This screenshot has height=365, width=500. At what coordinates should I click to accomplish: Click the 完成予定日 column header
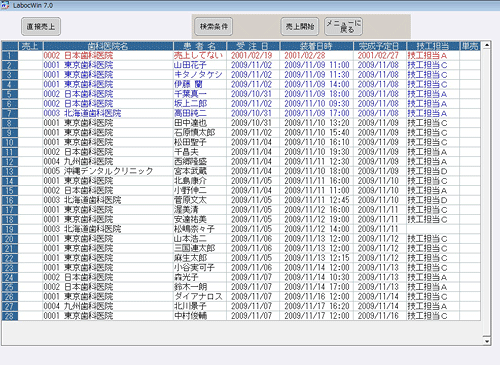(380, 46)
